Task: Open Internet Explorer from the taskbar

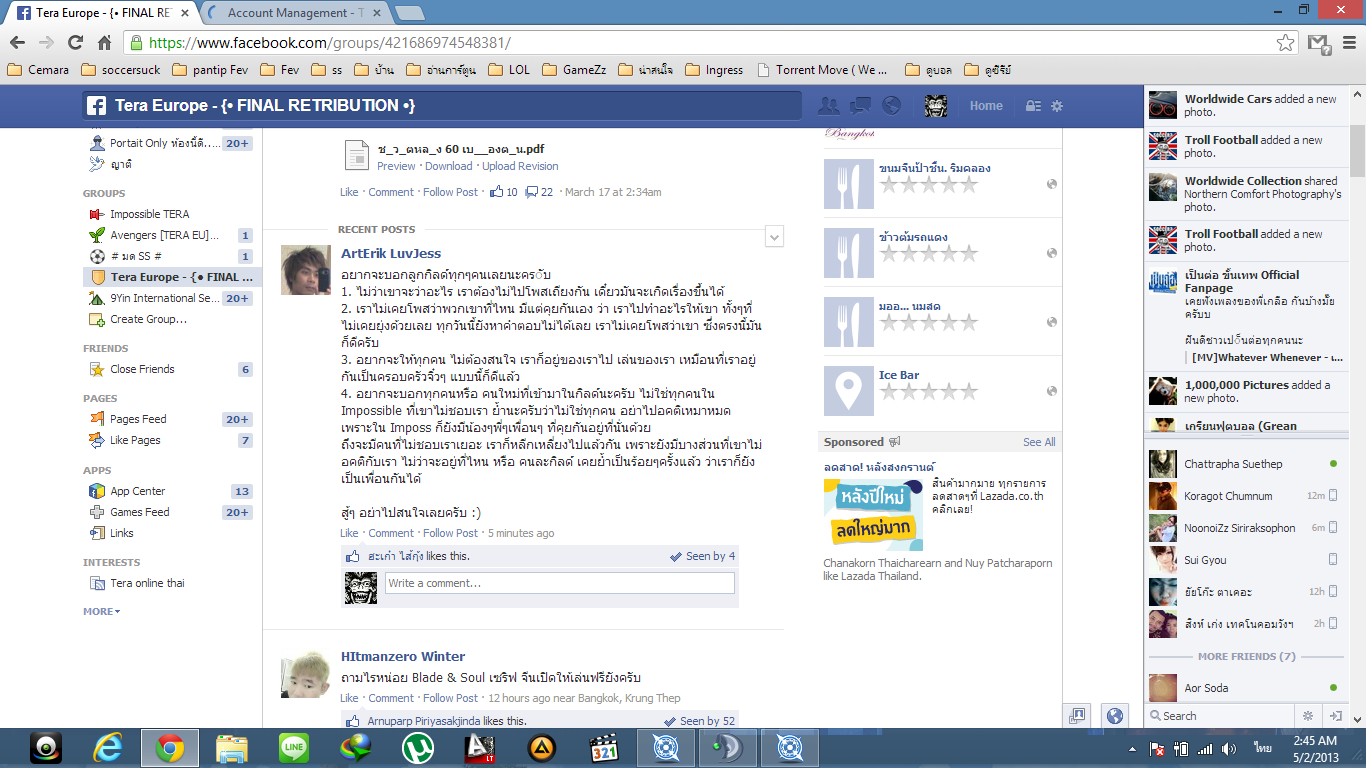Action: pos(108,748)
